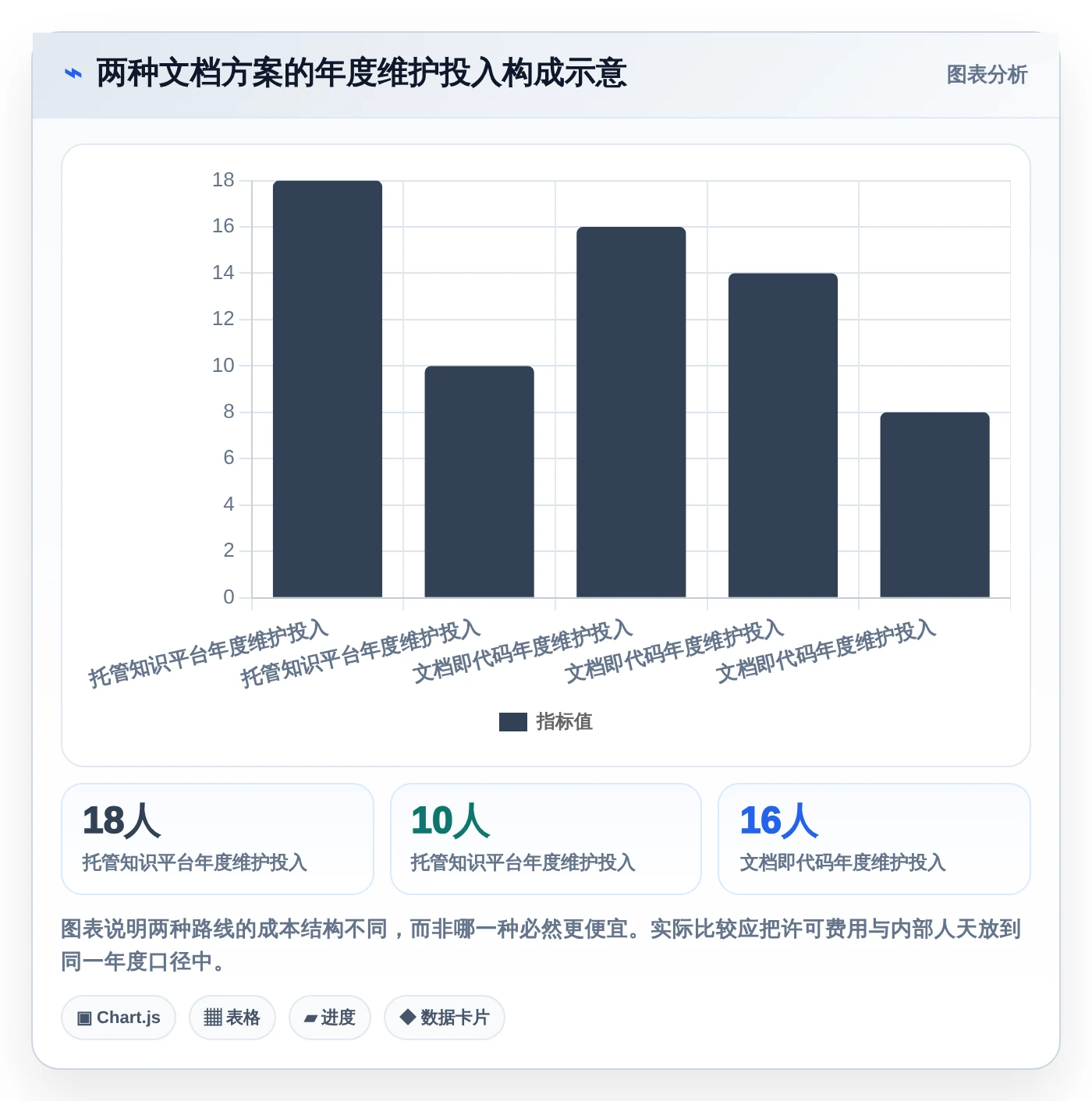This screenshot has width=1092, height=1101.
Task: Click the title 两种文档方案的年度维护投入构成示意
Action: coord(361,74)
